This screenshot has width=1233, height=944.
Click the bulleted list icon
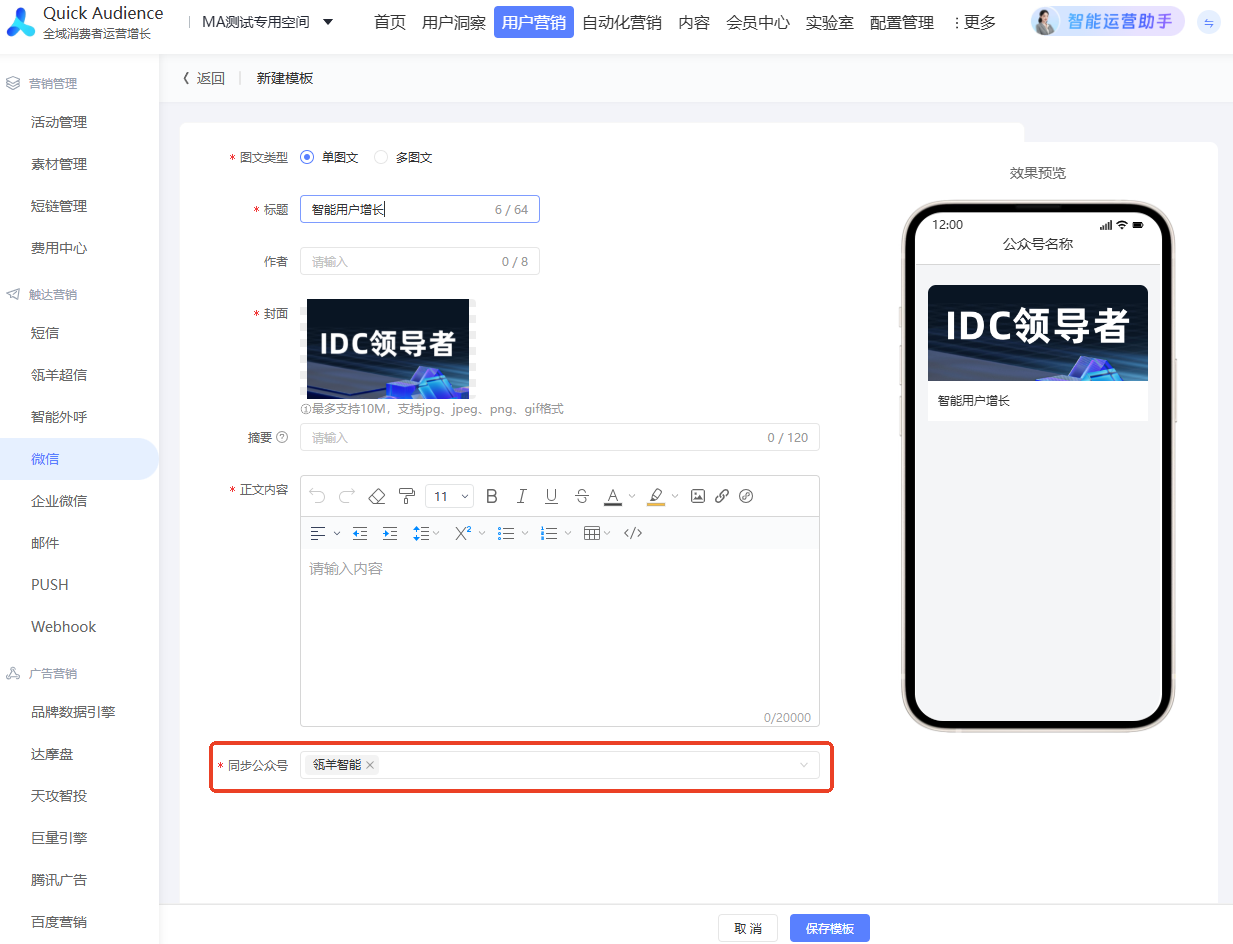pyautogui.click(x=506, y=533)
